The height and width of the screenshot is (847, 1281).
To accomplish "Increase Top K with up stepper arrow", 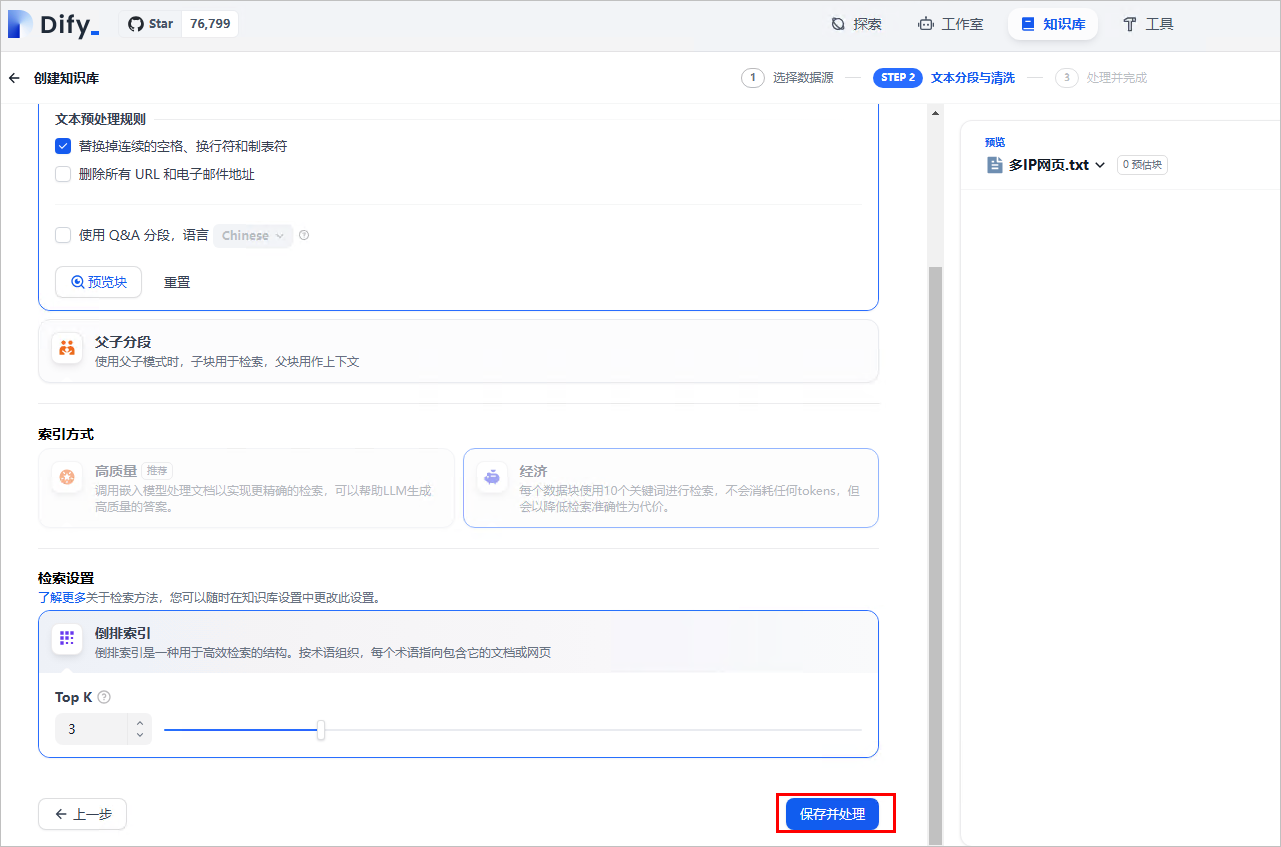I will click(140, 722).
